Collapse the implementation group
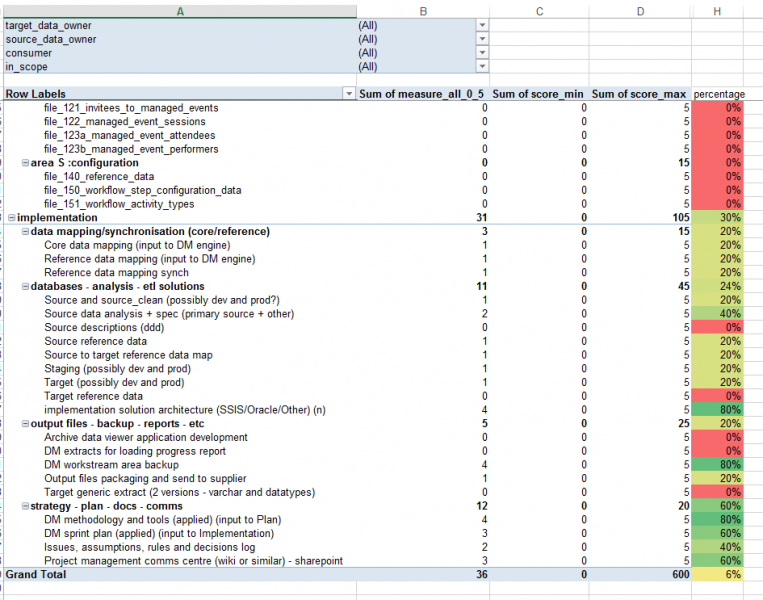 pyautogui.click(x=11, y=218)
